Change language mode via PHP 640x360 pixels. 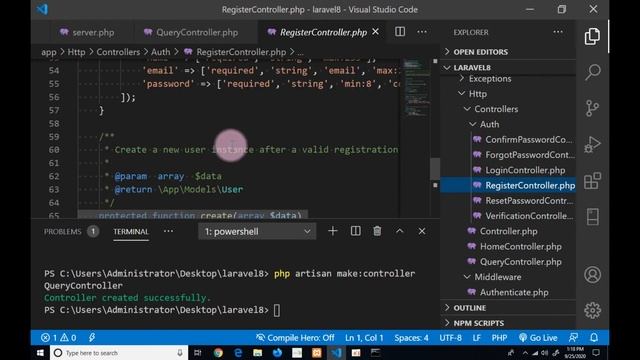coord(499,338)
